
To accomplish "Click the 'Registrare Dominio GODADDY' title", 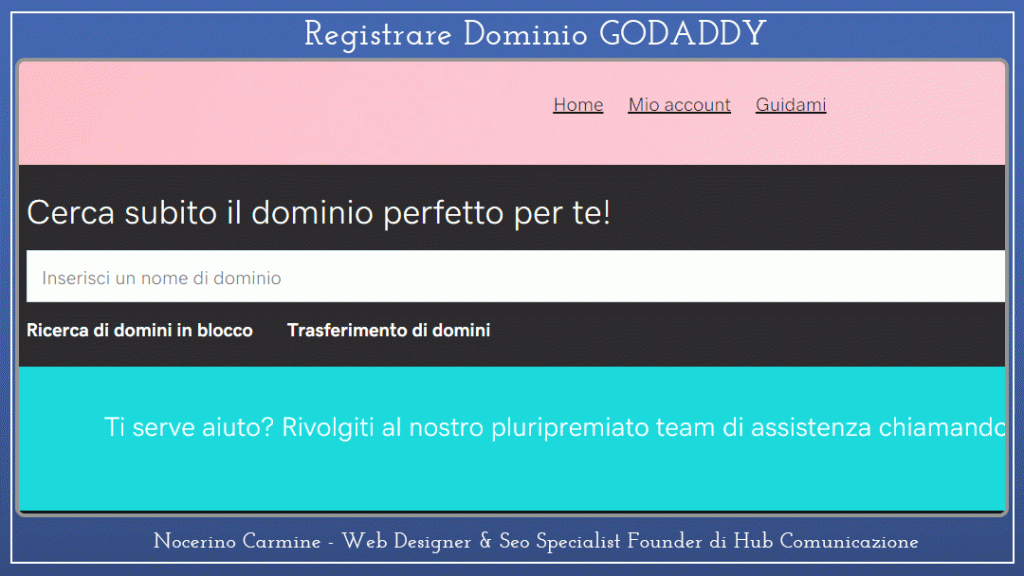I will [535, 34].
